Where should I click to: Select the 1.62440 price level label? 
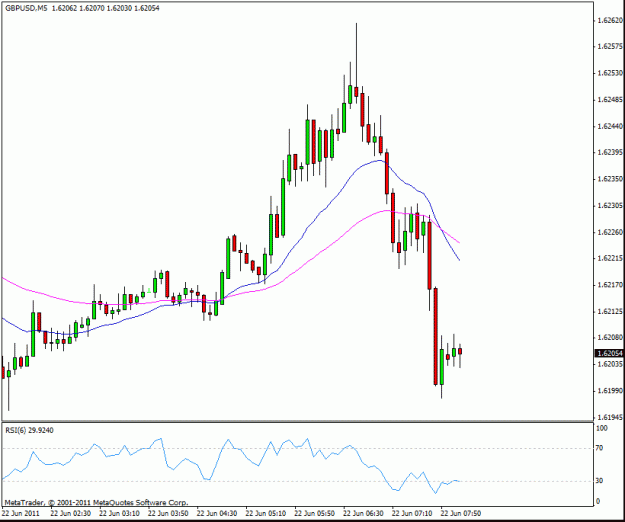[x=610, y=126]
